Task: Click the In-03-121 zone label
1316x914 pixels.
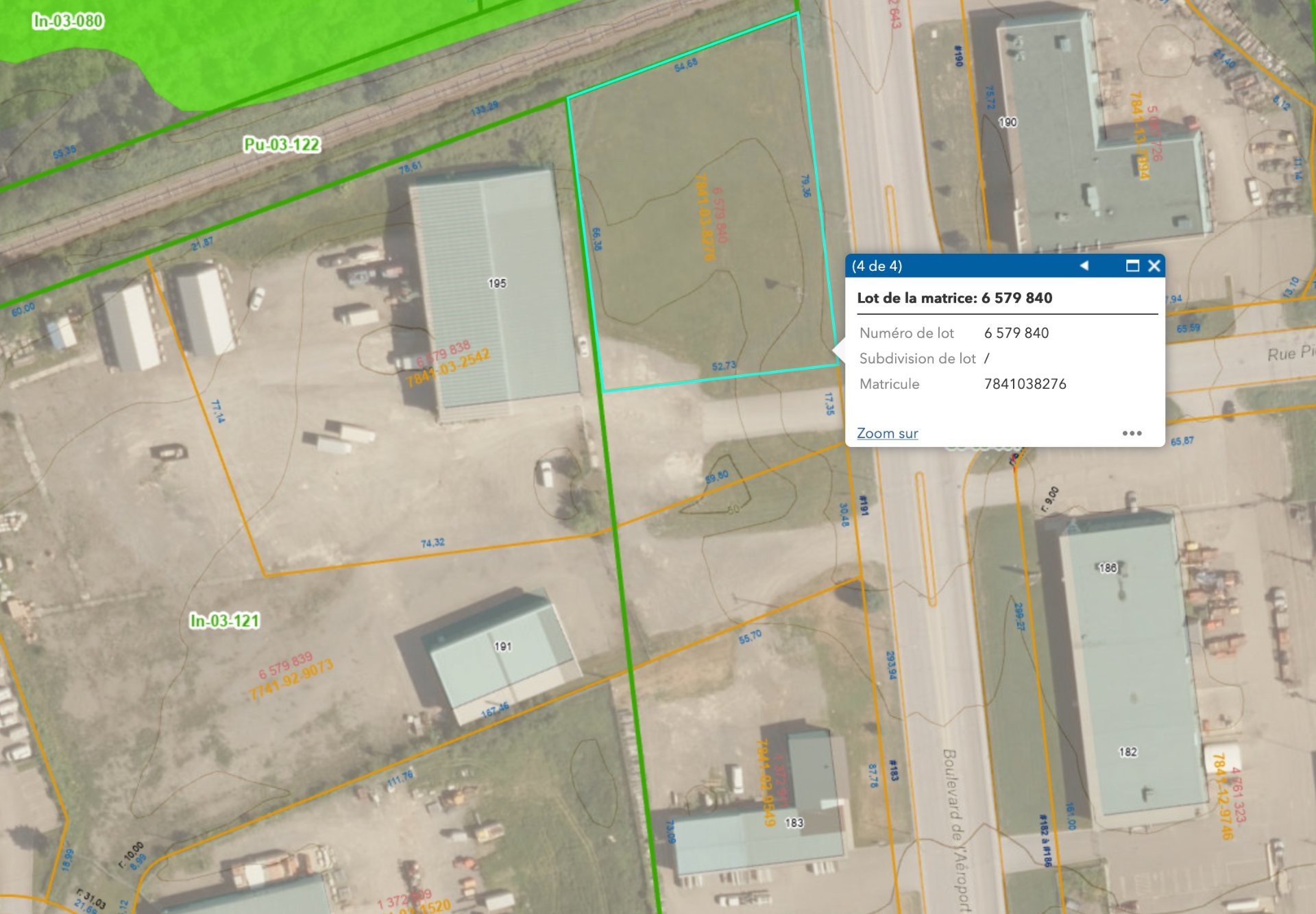Action: coord(225,621)
